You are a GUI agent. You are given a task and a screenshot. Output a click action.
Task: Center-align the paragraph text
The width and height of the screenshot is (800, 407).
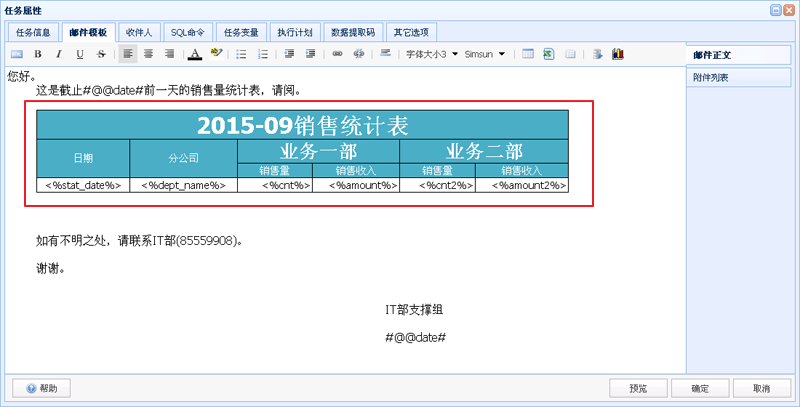pos(149,54)
